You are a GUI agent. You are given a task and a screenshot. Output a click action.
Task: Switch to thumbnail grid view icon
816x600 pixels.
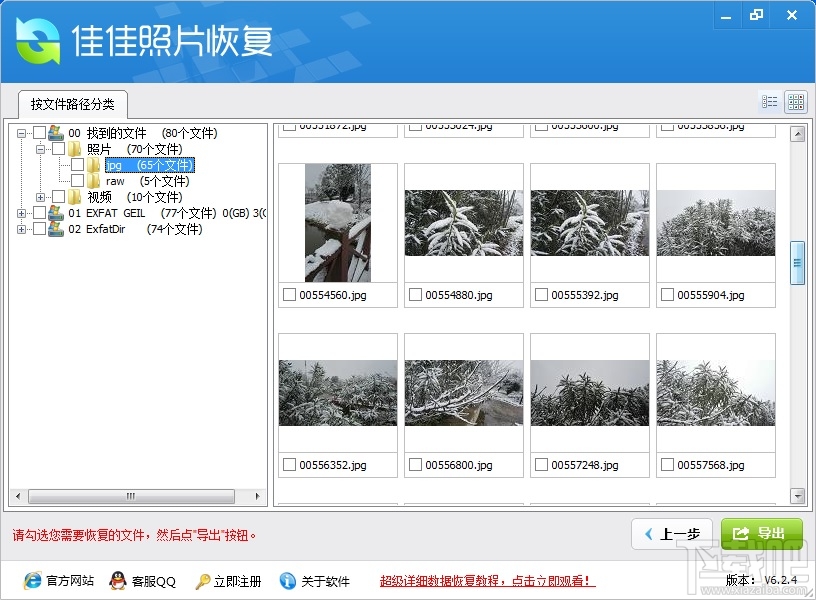(796, 102)
